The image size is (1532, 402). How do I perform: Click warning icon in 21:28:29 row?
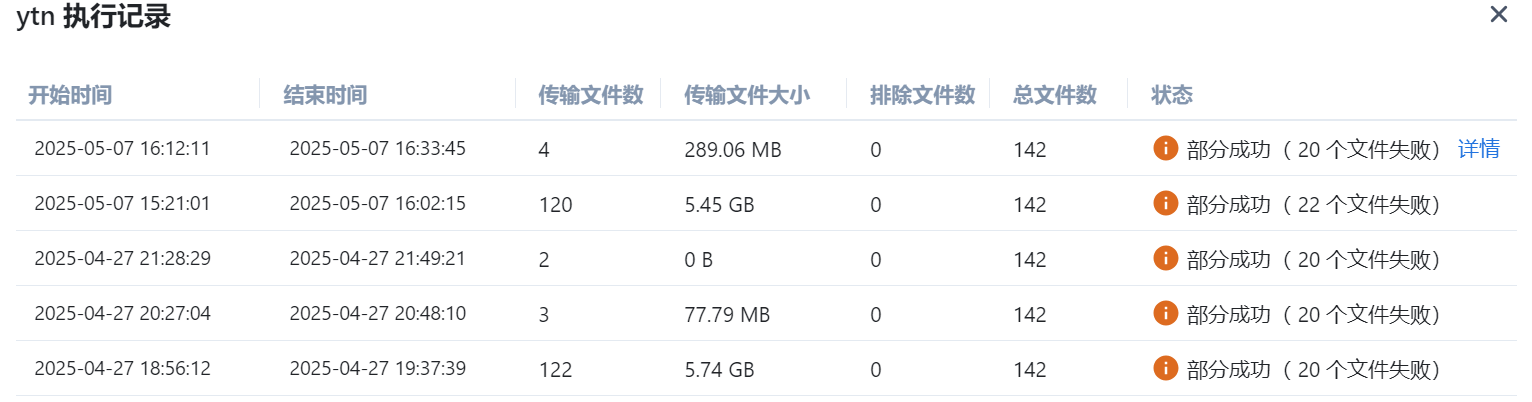point(1165,258)
